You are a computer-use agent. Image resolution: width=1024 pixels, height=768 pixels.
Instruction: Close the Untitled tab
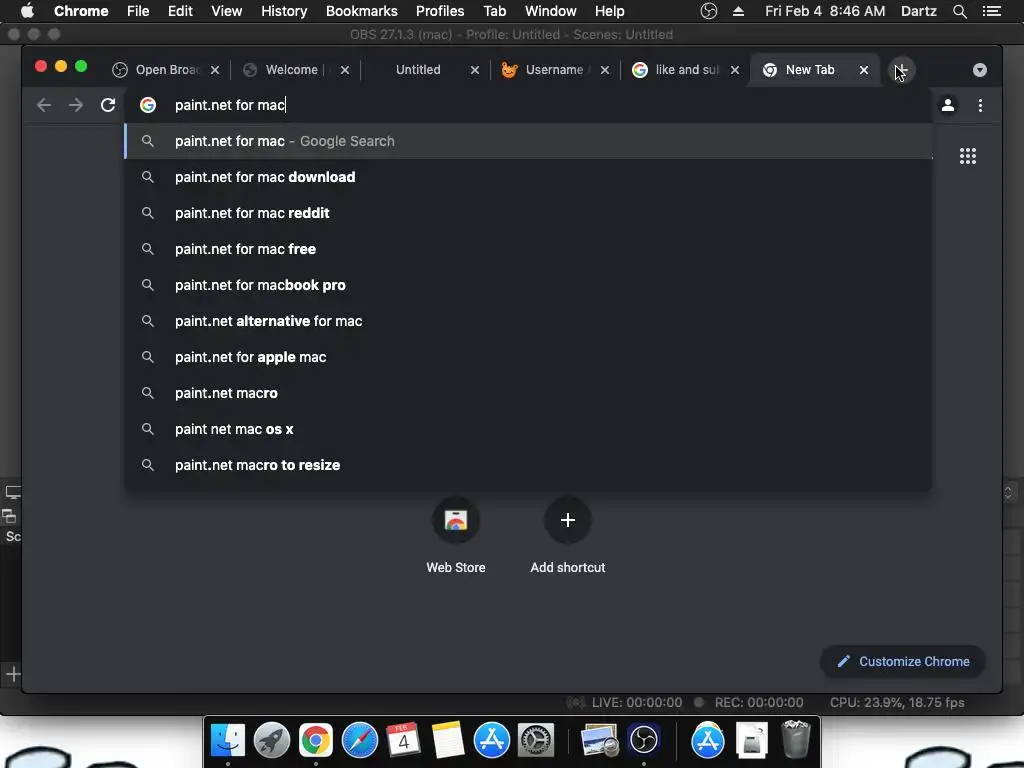point(475,70)
